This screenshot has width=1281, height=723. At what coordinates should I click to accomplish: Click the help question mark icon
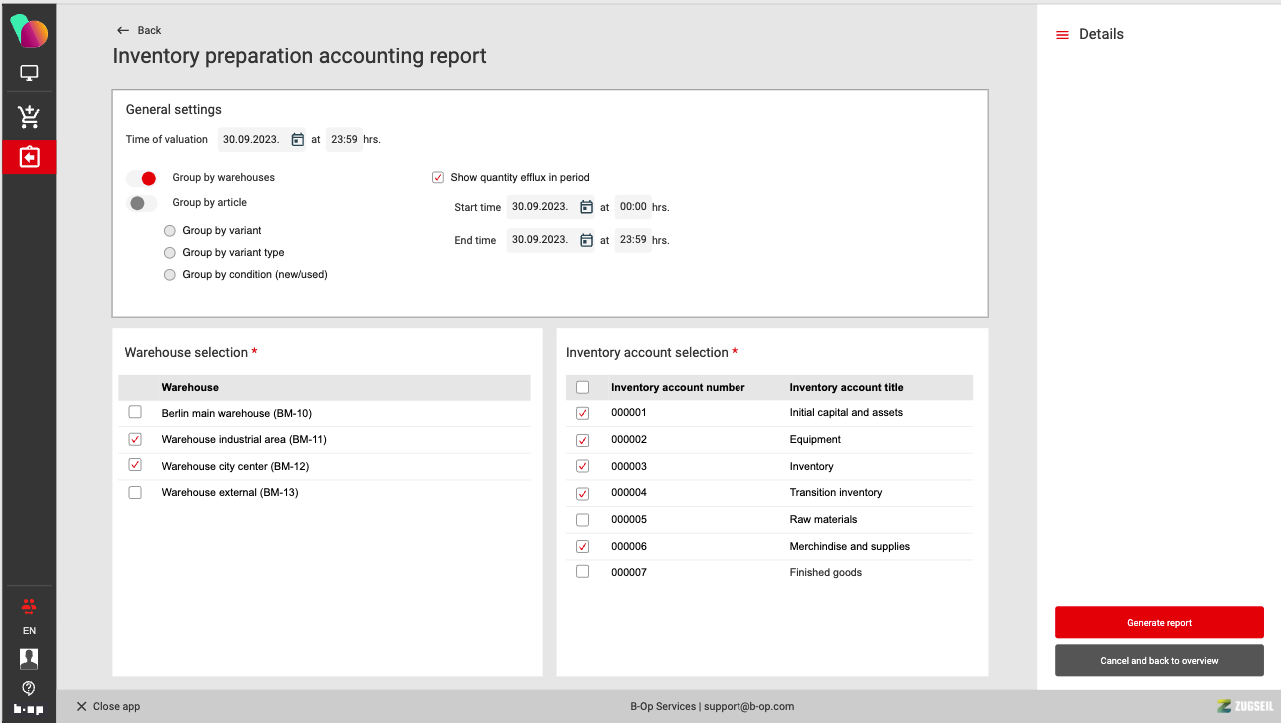[29, 687]
